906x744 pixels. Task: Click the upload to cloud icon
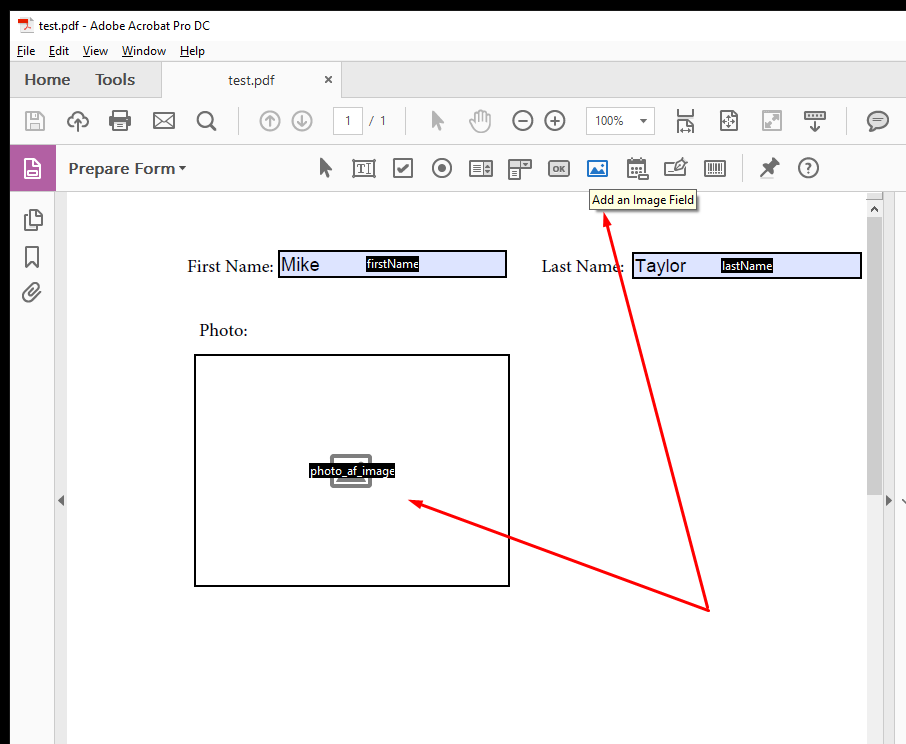(x=78, y=121)
